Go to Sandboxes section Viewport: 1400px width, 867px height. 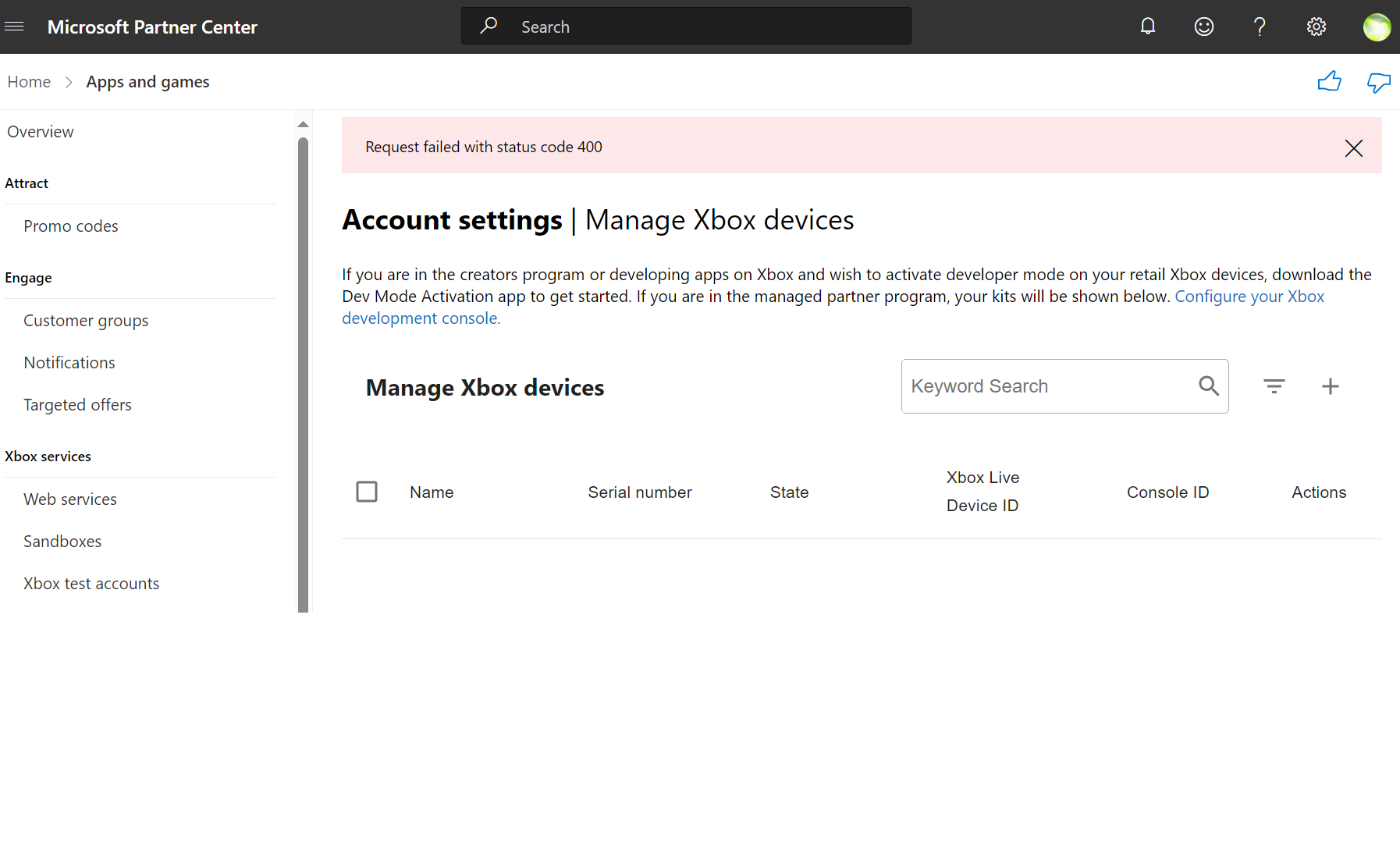point(62,542)
